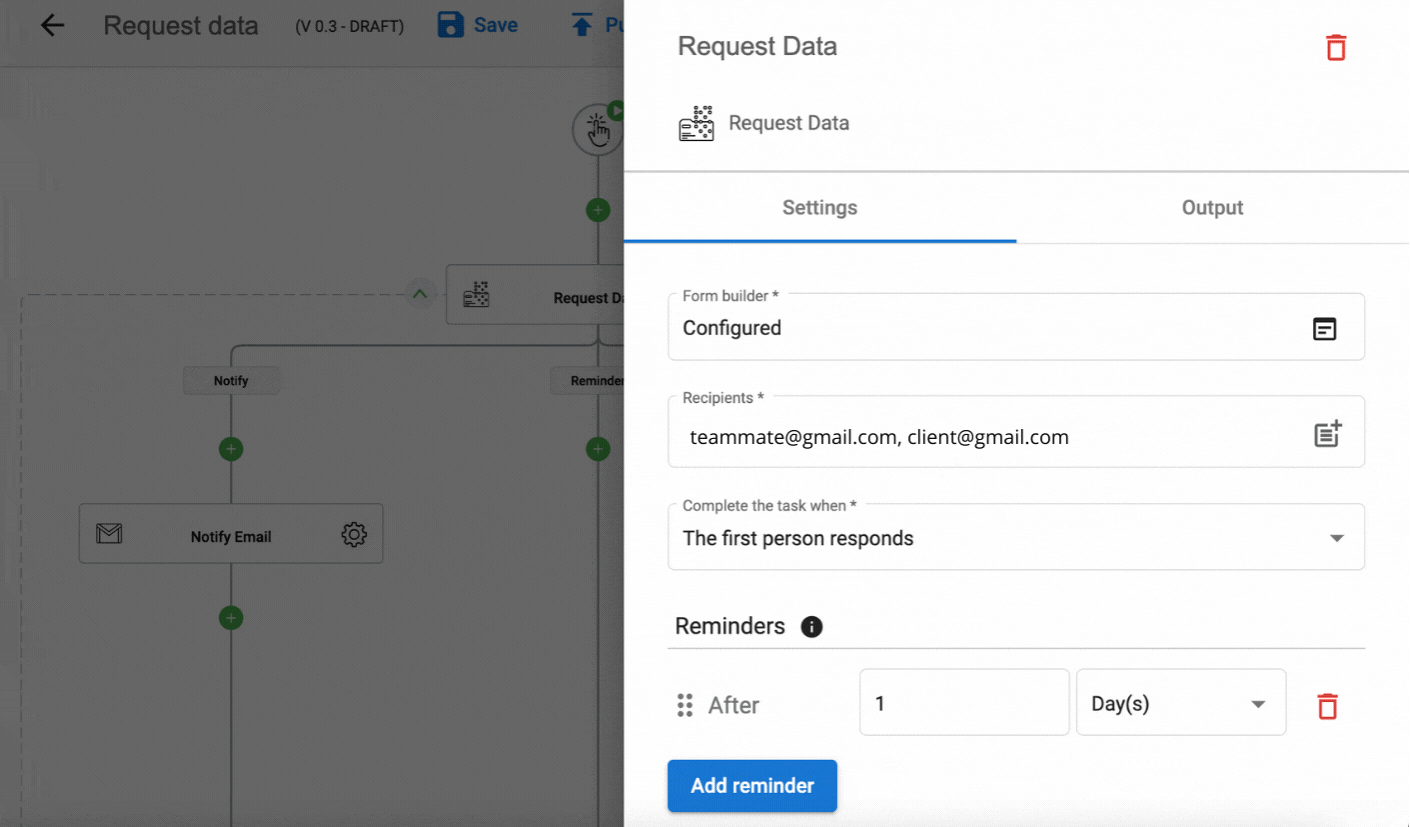The image size is (1410, 827).
Task: Collapse the Request Data branches chevron
Action: [421, 294]
